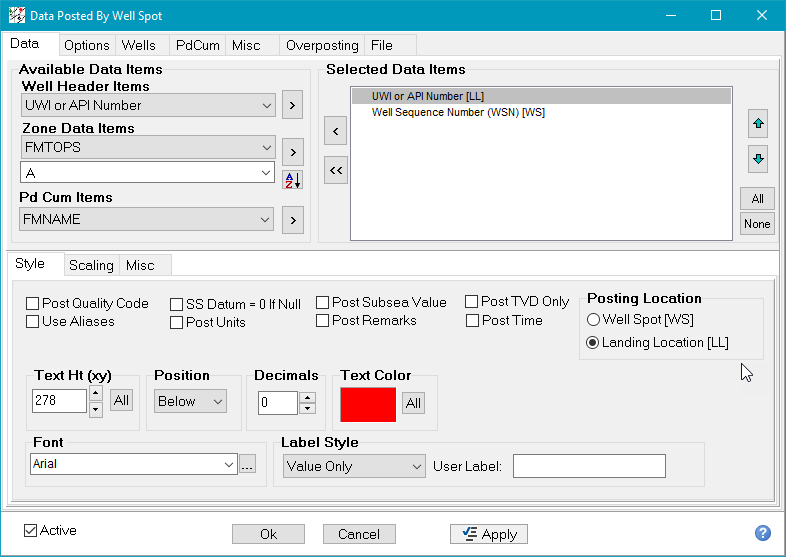
Task: Select Well Spot [WS] posting location
Action: tap(593, 320)
